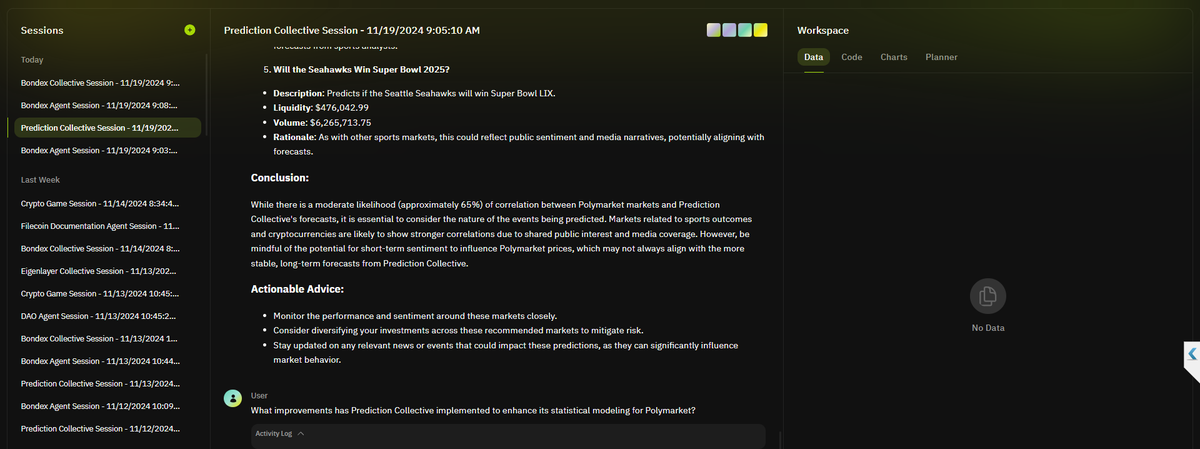The image size is (1200, 449).
Task: Select the teal-green color swatch in the header
Action: (x=745, y=30)
